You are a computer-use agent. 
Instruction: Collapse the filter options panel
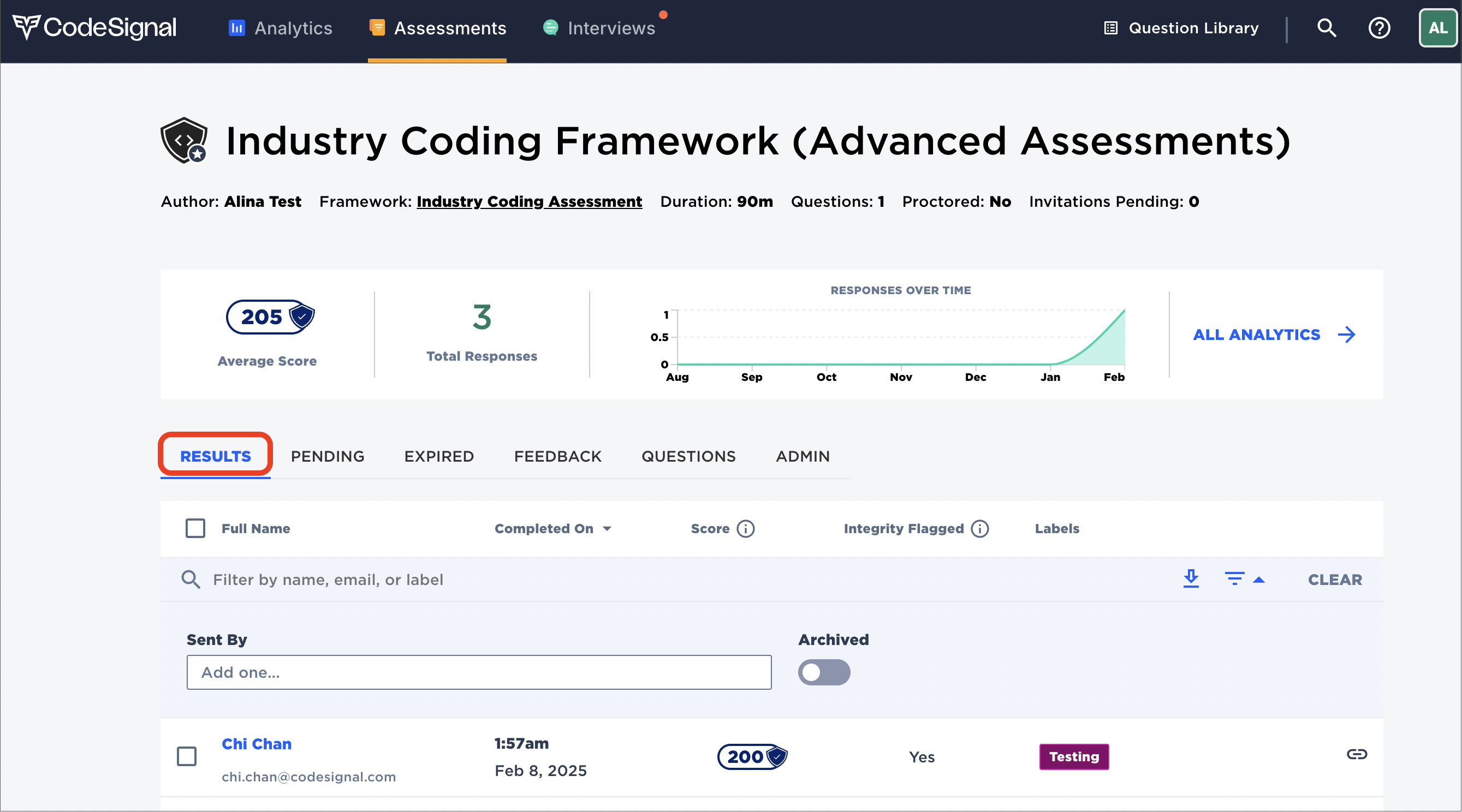click(x=1245, y=580)
